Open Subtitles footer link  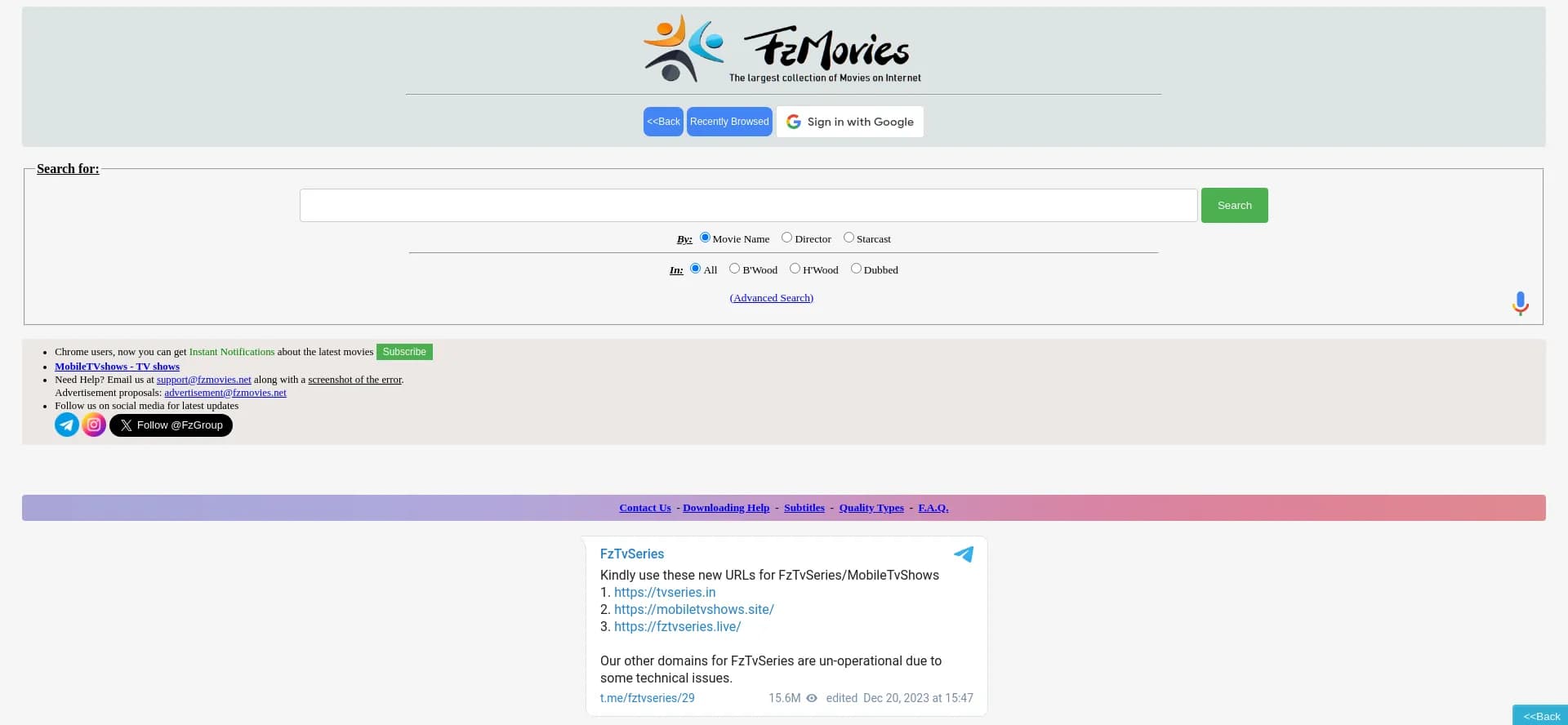804,508
